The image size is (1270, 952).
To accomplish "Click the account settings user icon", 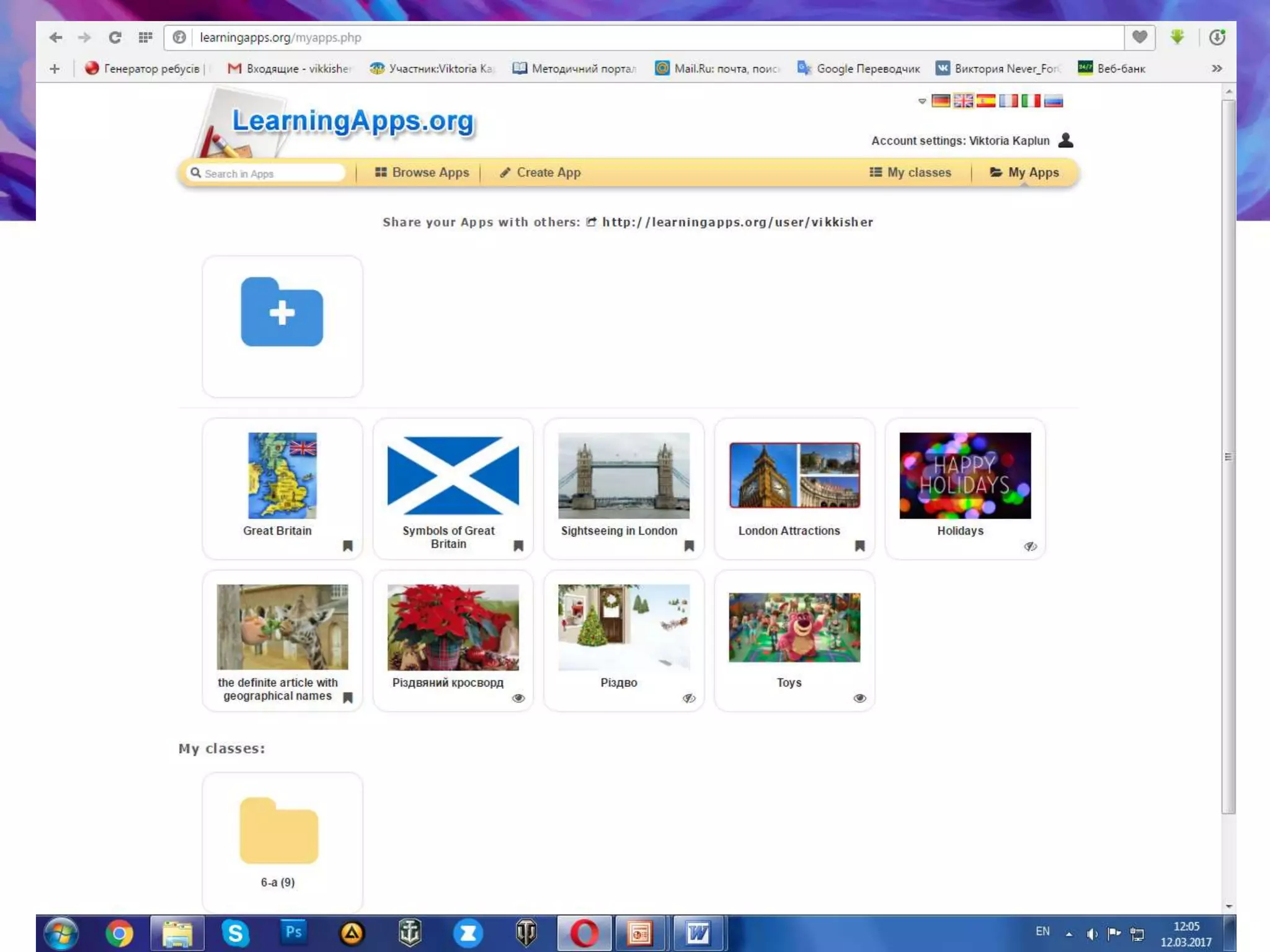I will (x=1065, y=140).
